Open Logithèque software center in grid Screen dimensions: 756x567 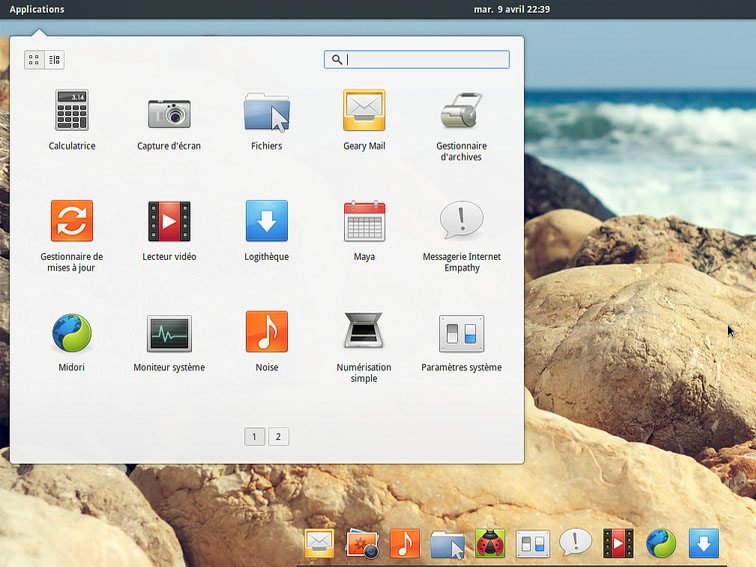coord(267,230)
